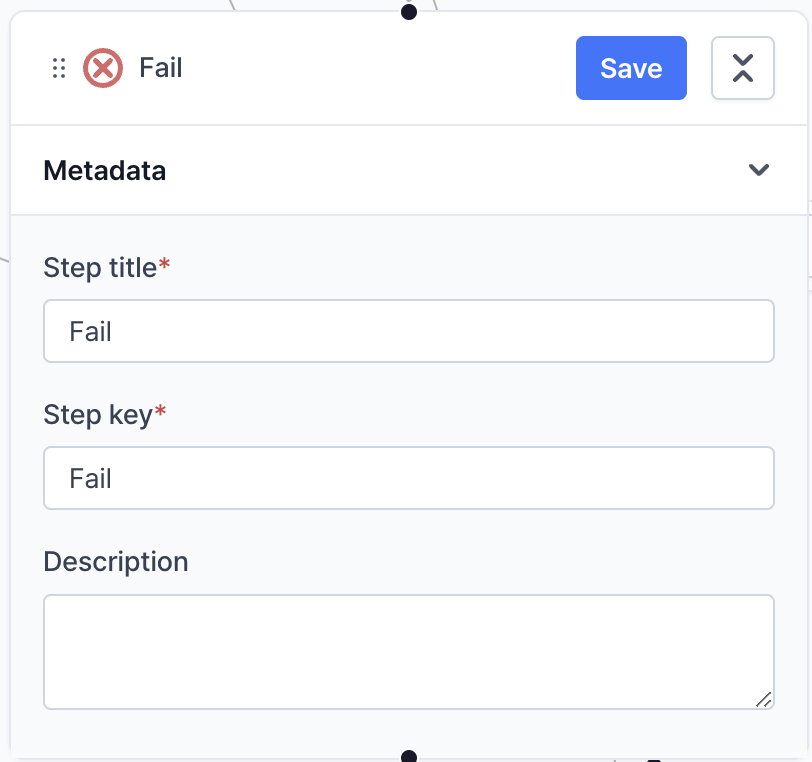Click the Step key label
The height and width of the screenshot is (762, 812).
click(97, 415)
